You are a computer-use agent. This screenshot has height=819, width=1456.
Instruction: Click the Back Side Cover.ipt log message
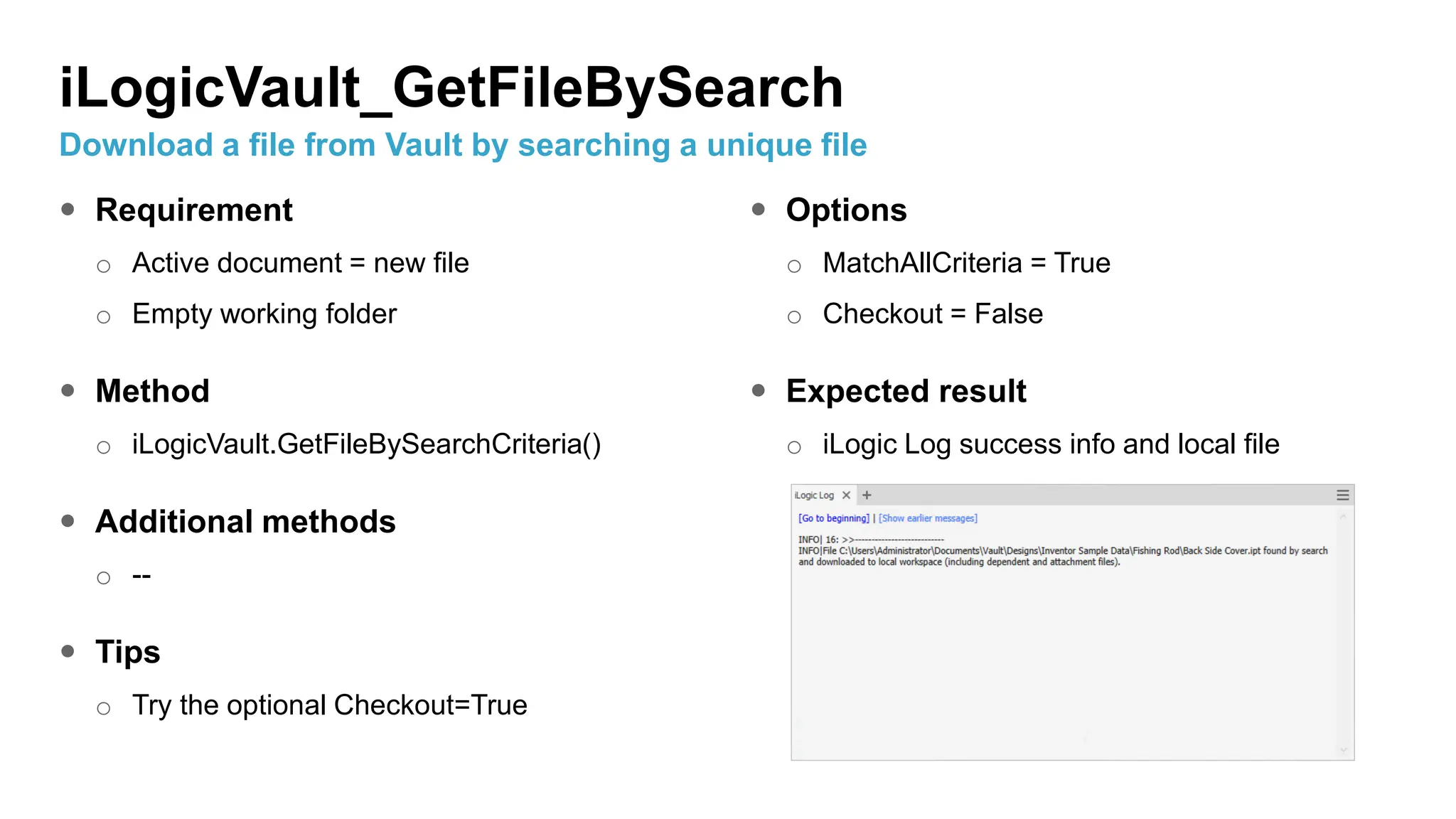[1062, 556]
